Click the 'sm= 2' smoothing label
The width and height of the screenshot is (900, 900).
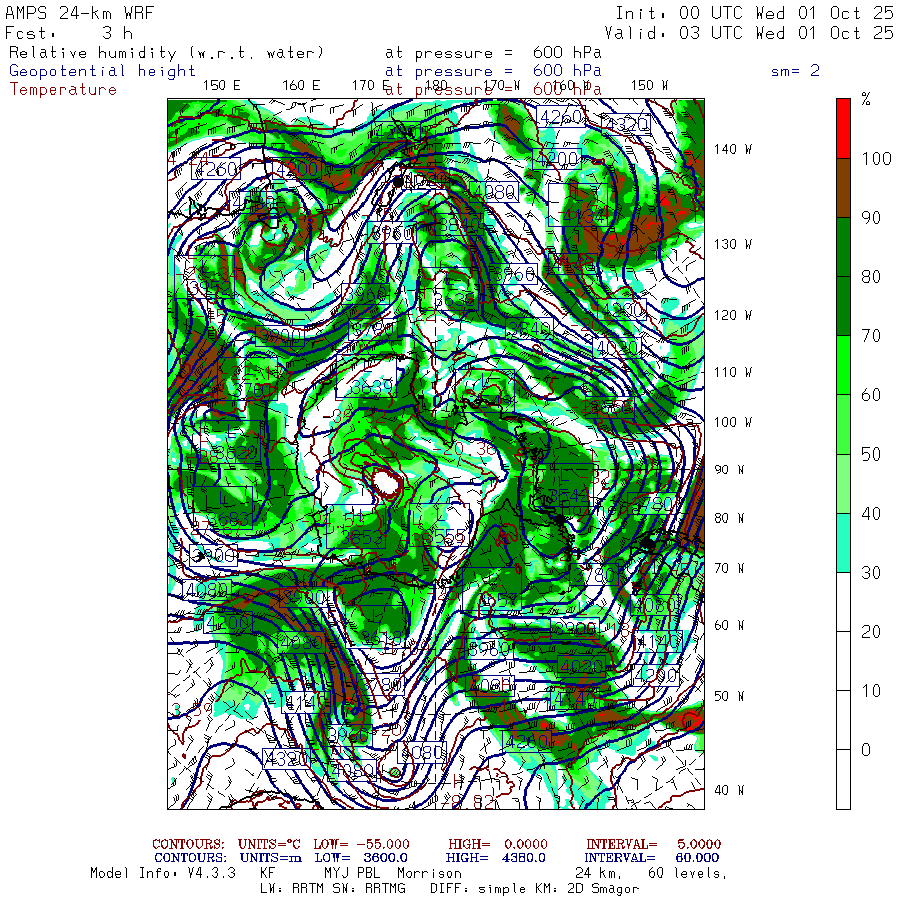tap(796, 71)
